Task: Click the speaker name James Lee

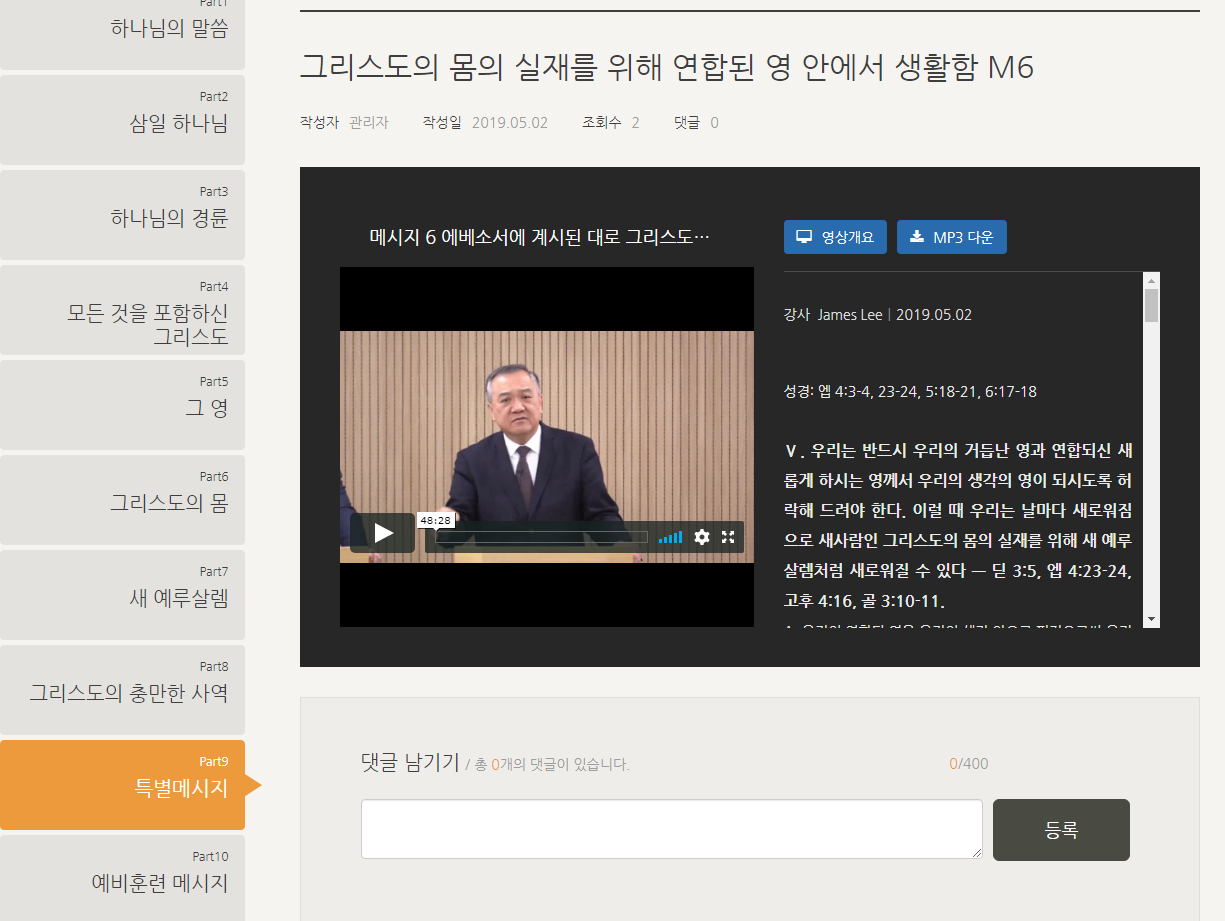Action: click(x=850, y=315)
